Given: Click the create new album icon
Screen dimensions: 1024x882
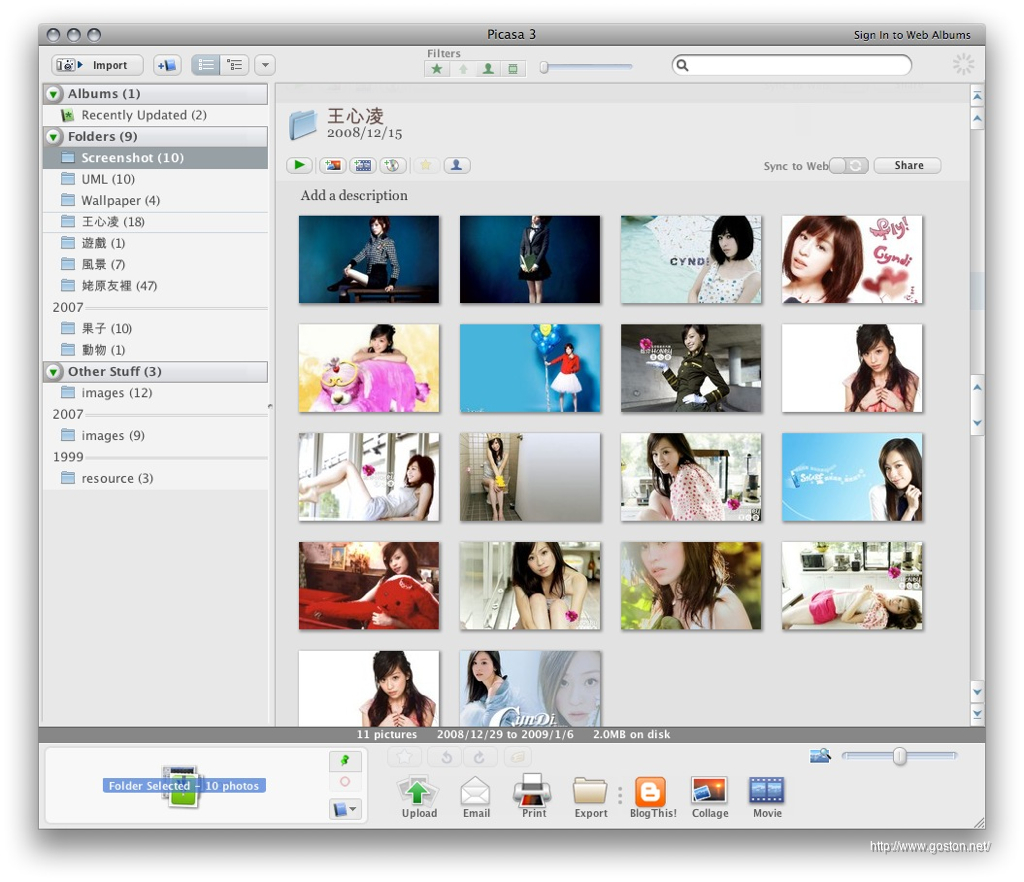Looking at the screenshot, I should [x=167, y=65].
